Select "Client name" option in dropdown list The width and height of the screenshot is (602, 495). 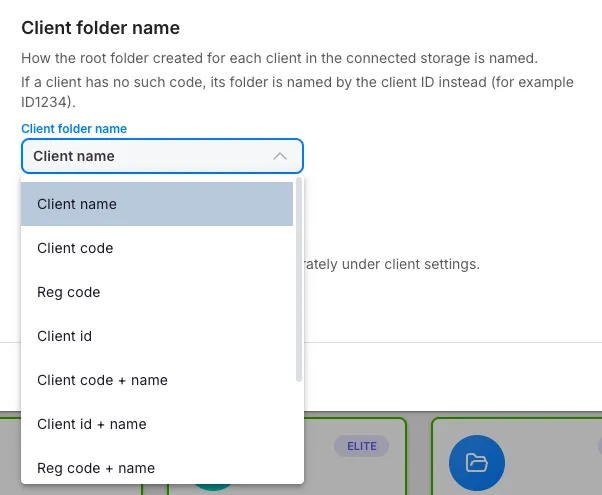[157, 204]
